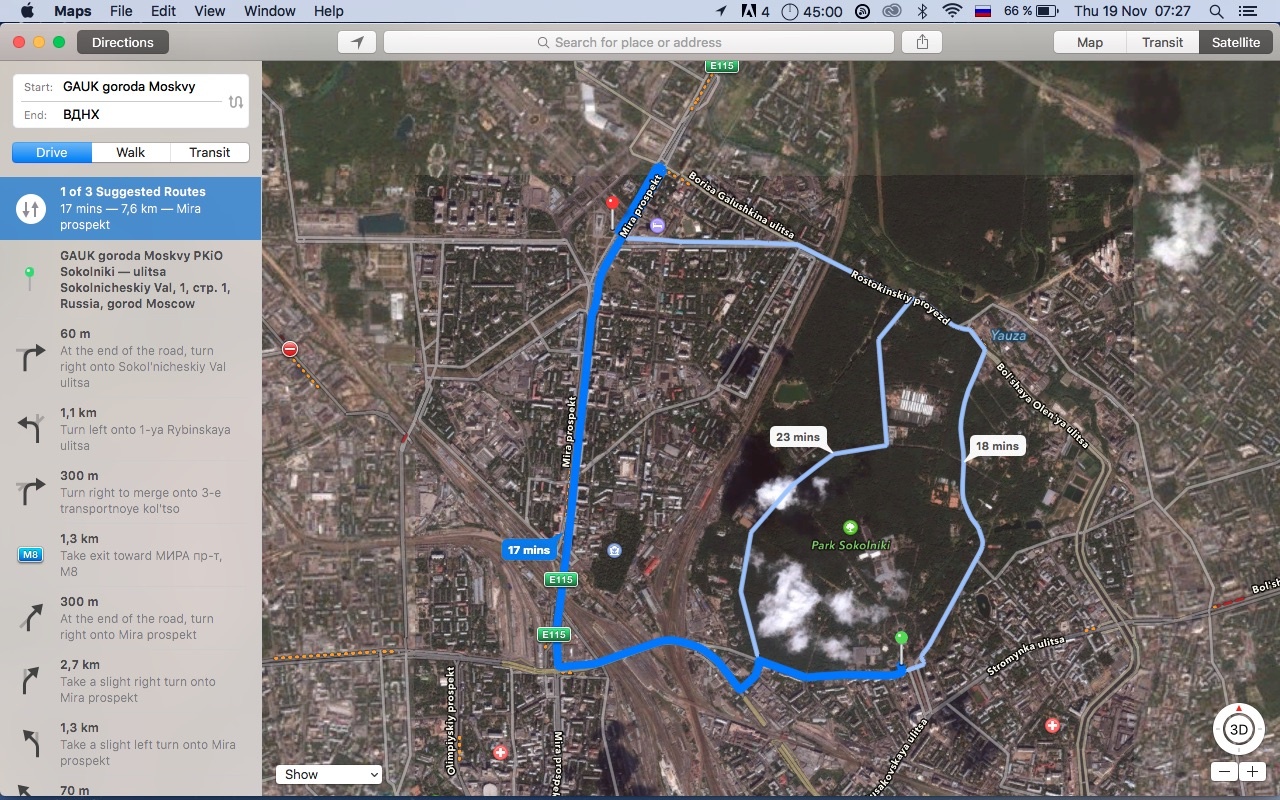Image resolution: width=1280 pixels, height=800 pixels.
Task: Click the Bluetooth menu bar icon
Action: (x=923, y=11)
